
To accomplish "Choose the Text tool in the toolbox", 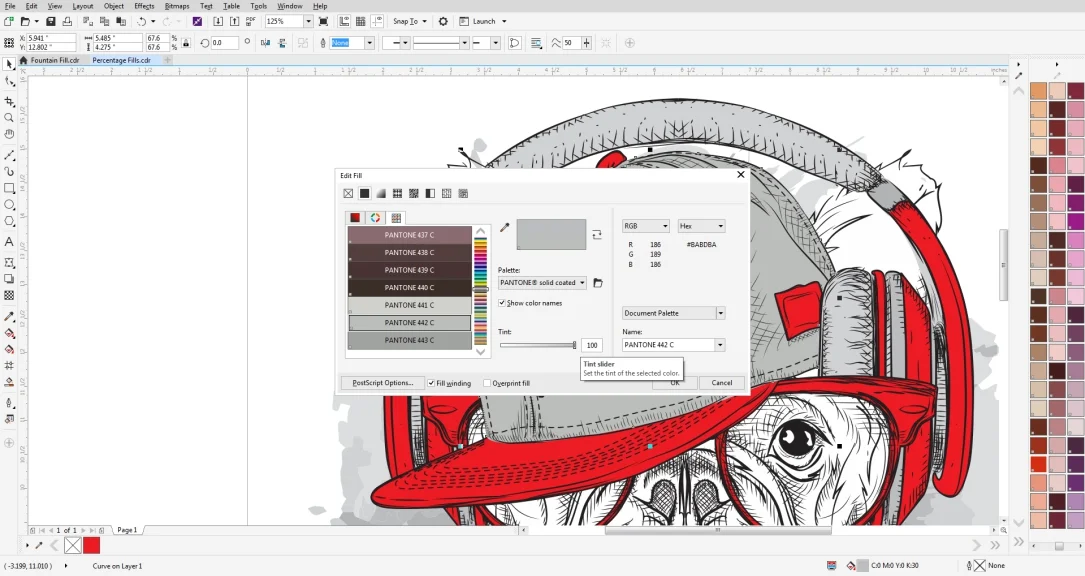I will click(x=8, y=243).
